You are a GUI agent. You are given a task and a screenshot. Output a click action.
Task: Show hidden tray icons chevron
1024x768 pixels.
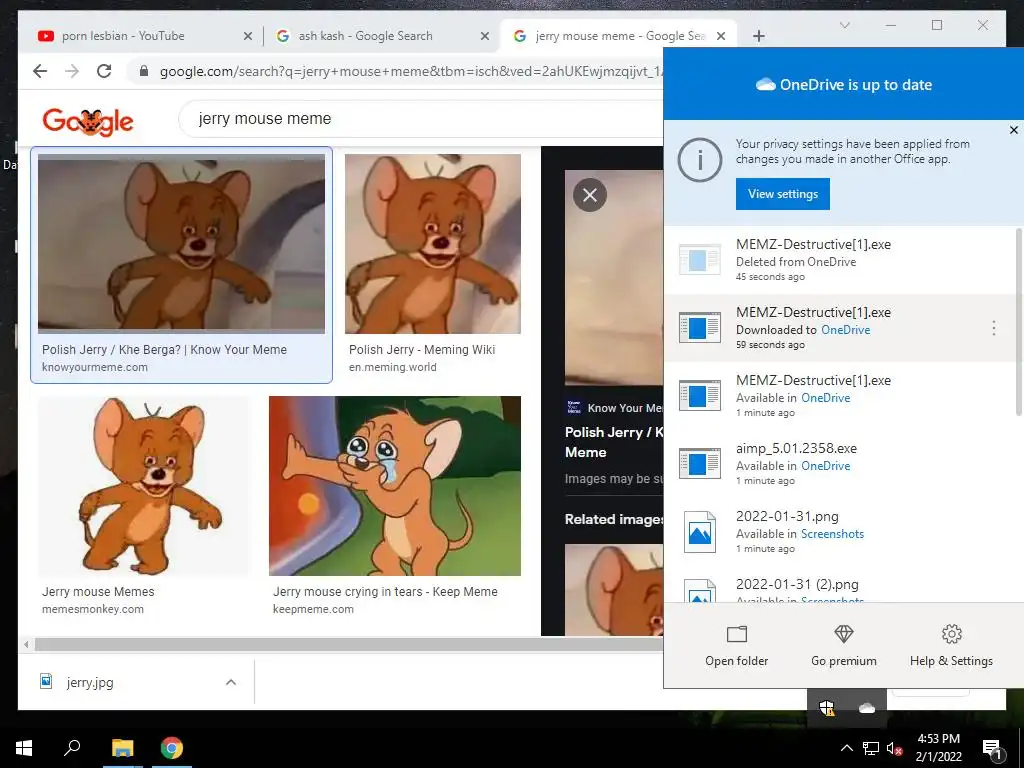(x=846, y=748)
